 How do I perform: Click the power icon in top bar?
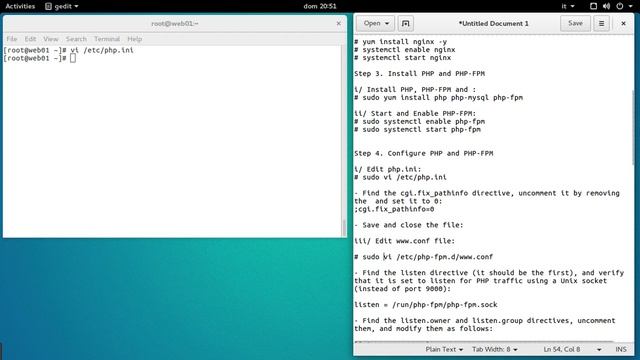pos(620,6)
